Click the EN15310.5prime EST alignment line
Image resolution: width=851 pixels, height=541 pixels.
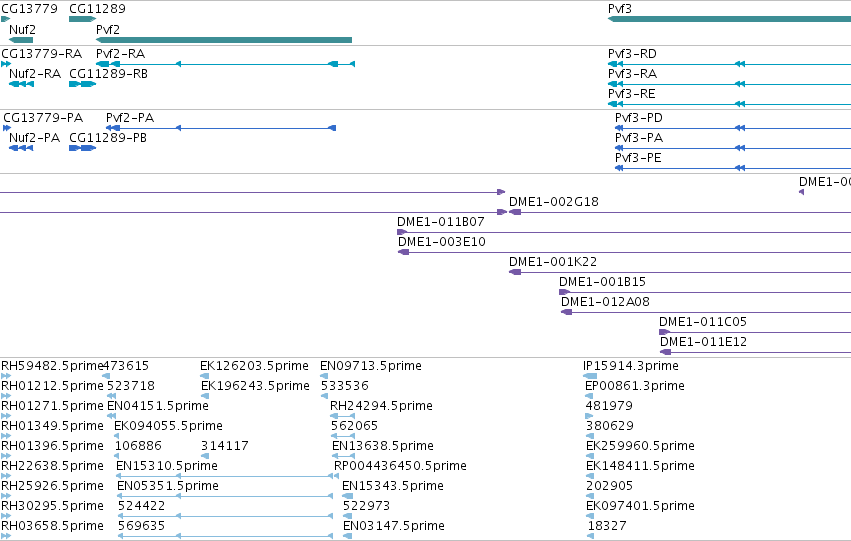[225, 476]
